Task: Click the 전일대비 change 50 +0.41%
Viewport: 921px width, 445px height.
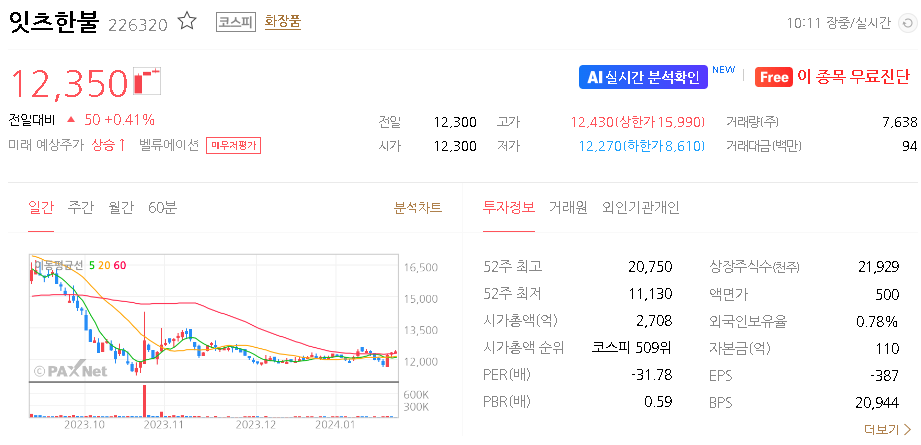Action: [119, 120]
